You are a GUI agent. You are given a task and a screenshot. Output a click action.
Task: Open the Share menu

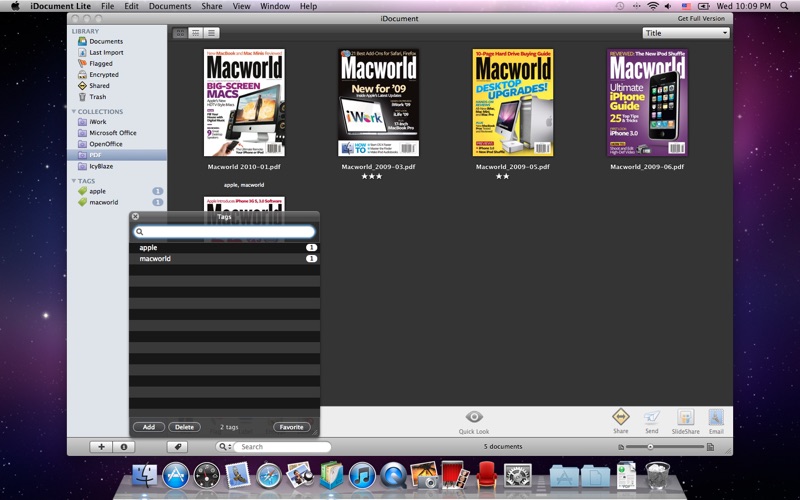[x=211, y=6]
